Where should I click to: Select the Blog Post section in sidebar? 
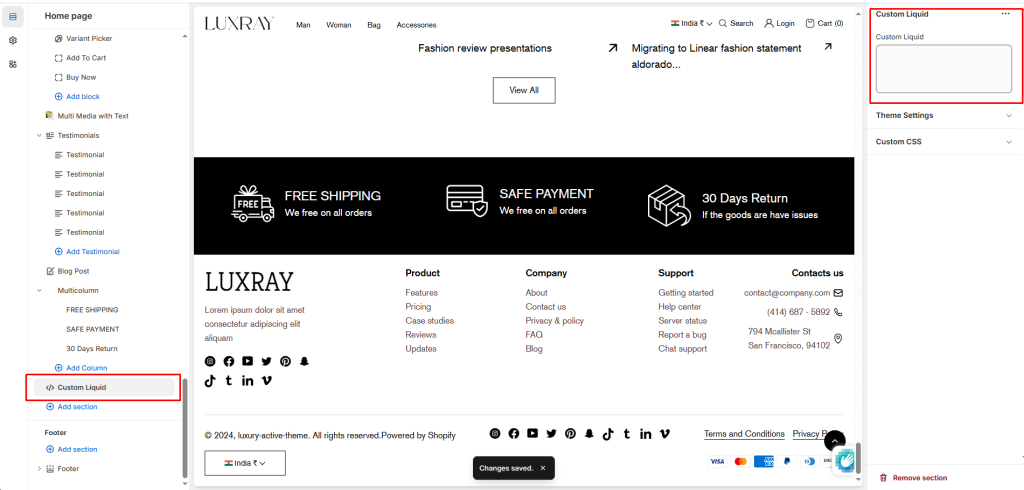(x=73, y=270)
